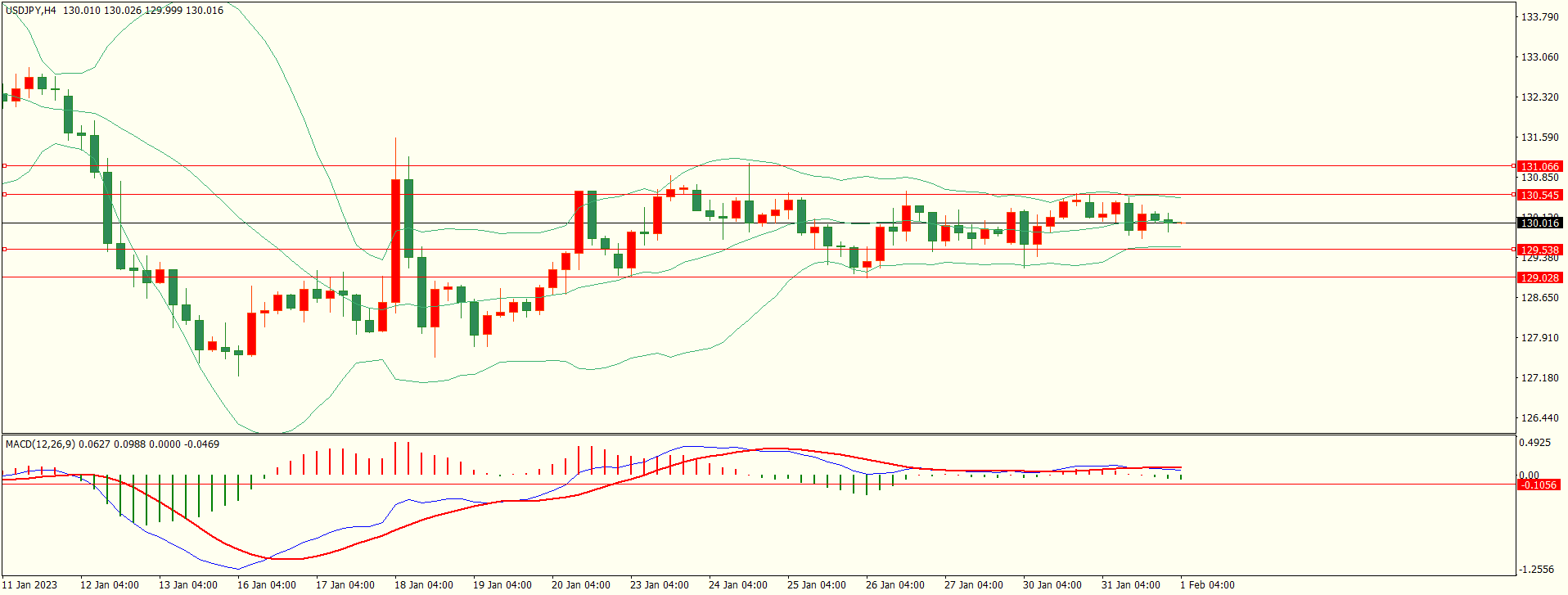Click the MACD(12,26,9) indicator label

40,444
